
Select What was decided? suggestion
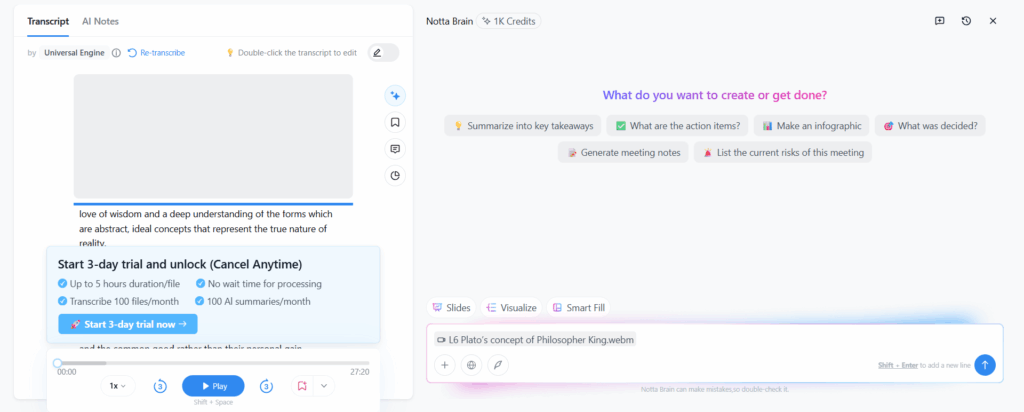930,126
